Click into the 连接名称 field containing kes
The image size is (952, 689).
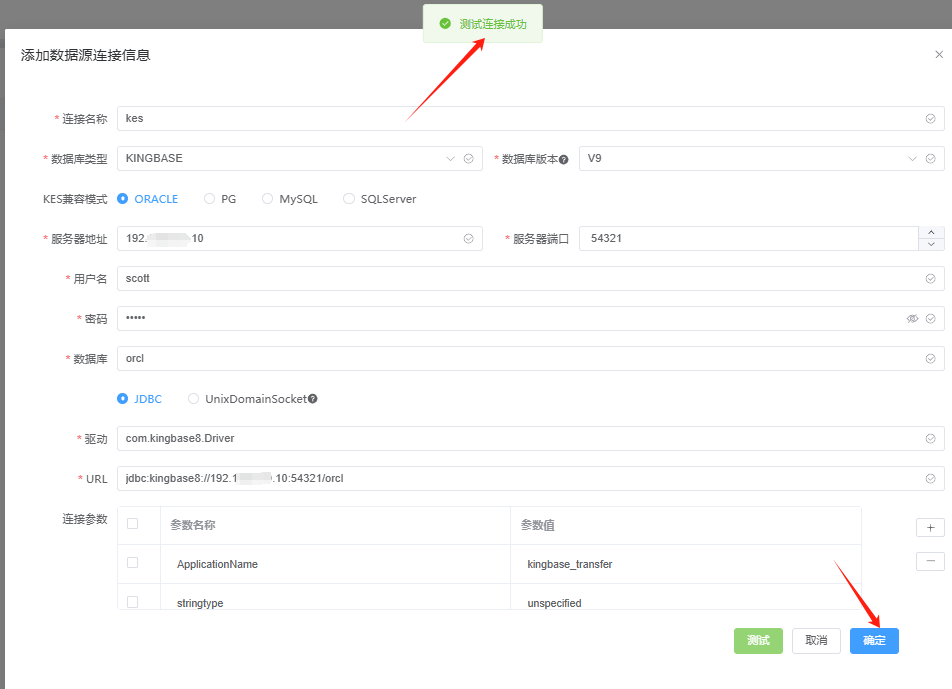point(531,119)
